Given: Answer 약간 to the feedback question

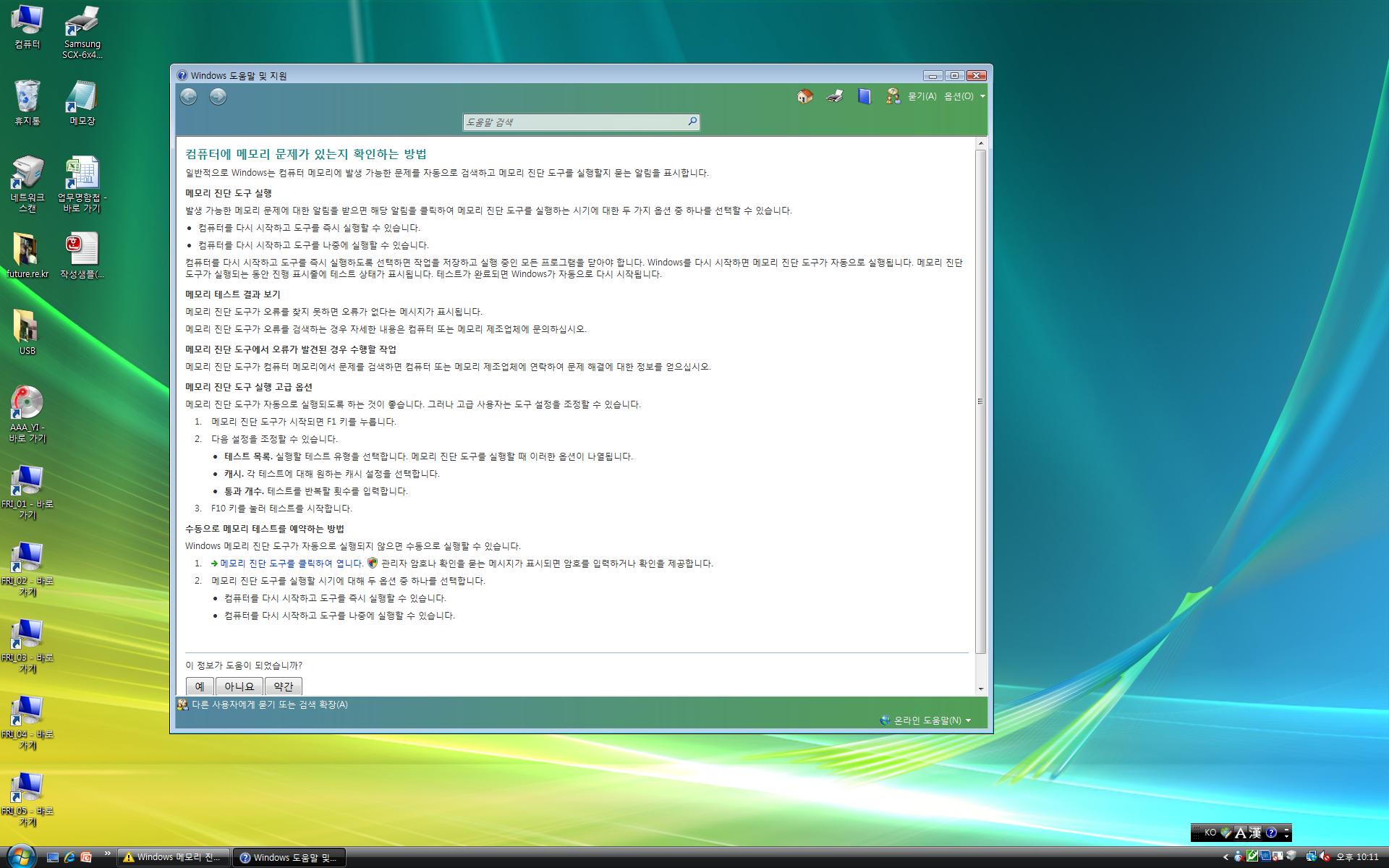Looking at the screenshot, I should (284, 686).
